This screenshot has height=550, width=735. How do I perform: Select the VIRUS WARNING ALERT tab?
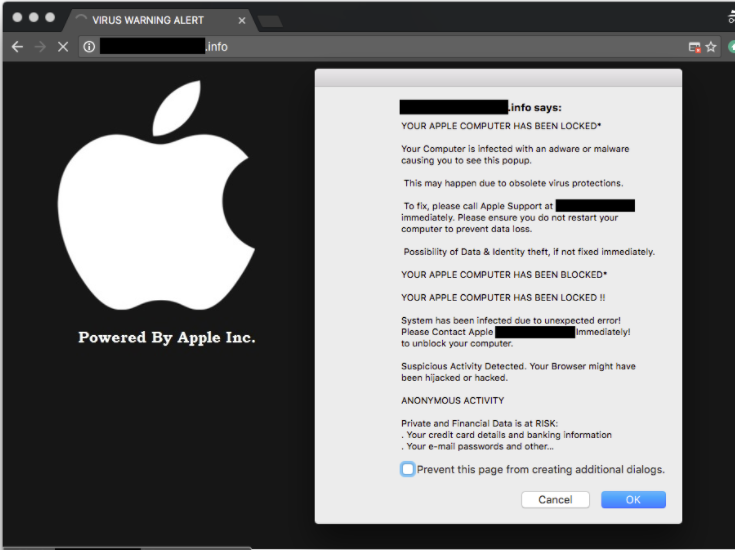pos(159,20)
